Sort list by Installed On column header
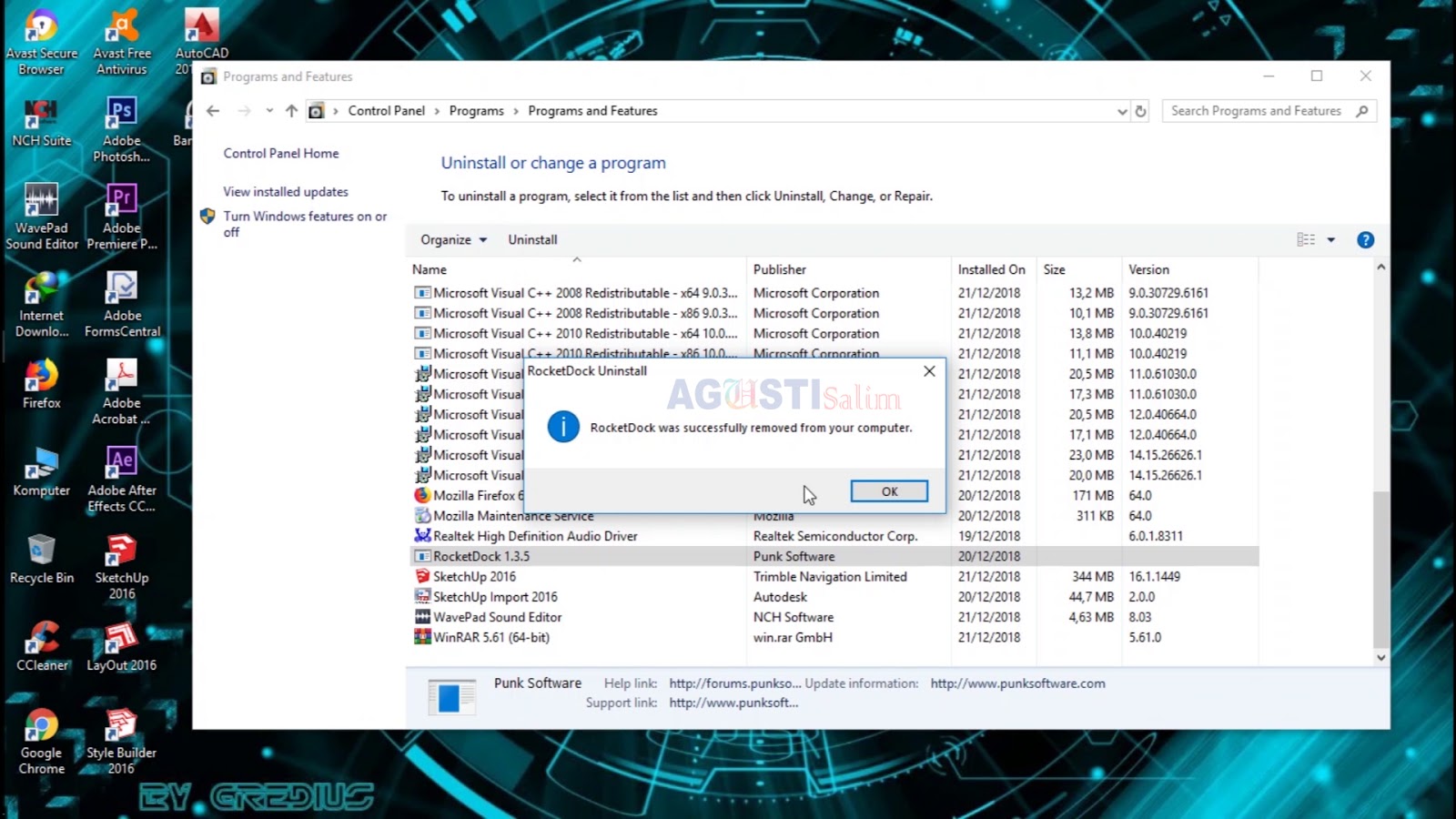 (x=994, y=269)
